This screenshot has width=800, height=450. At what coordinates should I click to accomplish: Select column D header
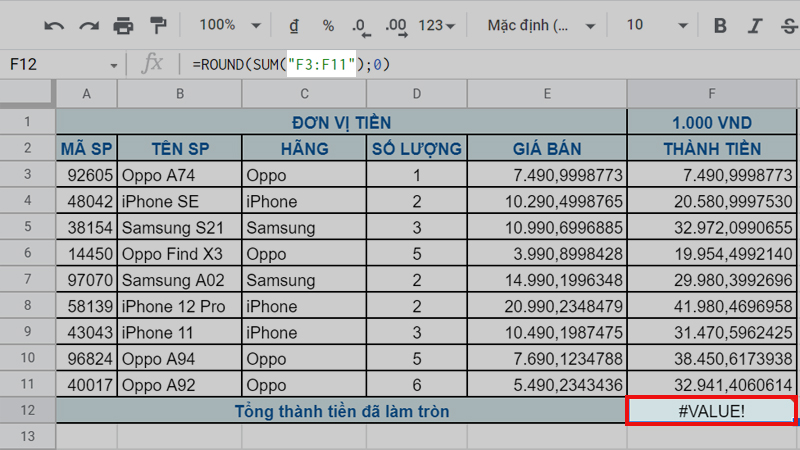coord(416,94)
